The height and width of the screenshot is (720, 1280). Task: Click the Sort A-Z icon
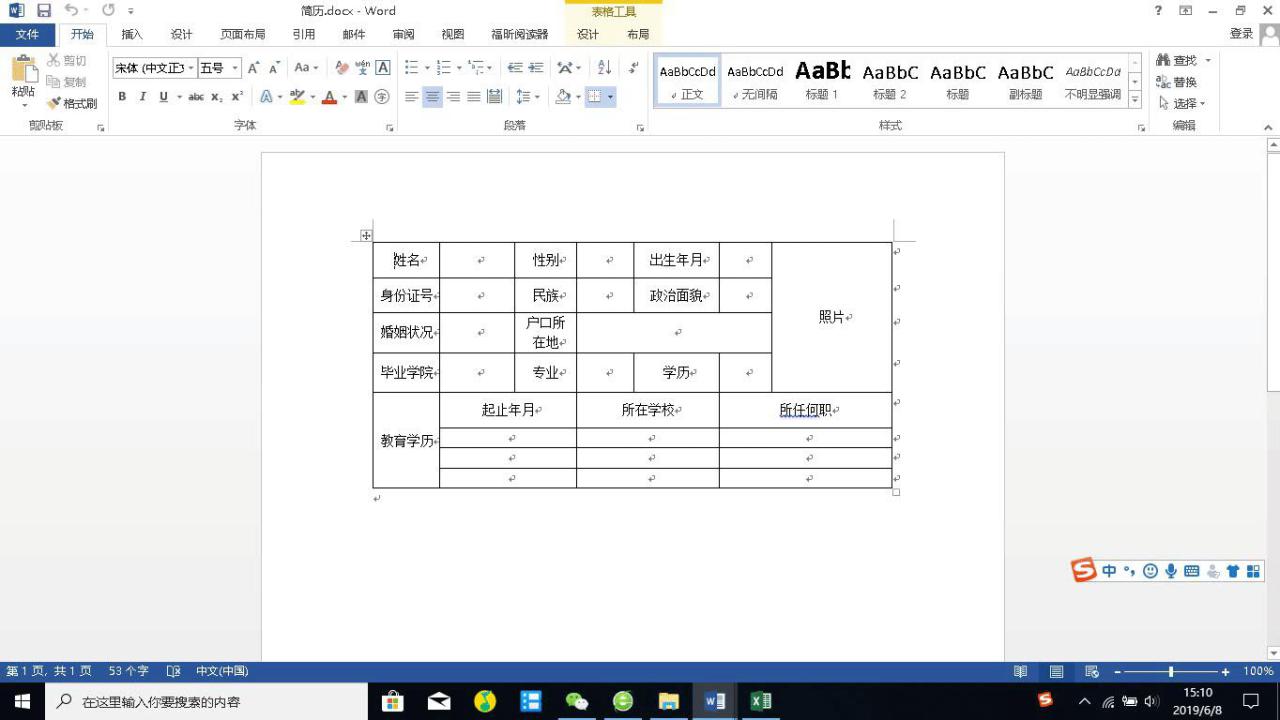point(604,68)
